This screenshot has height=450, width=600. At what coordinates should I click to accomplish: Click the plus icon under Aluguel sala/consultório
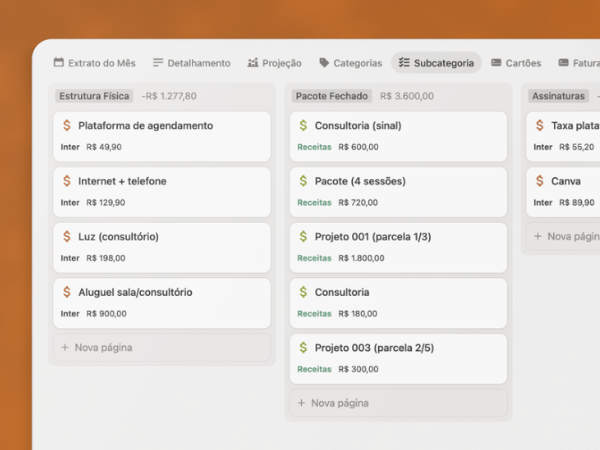pyautogui.click(x=65, y=348)
